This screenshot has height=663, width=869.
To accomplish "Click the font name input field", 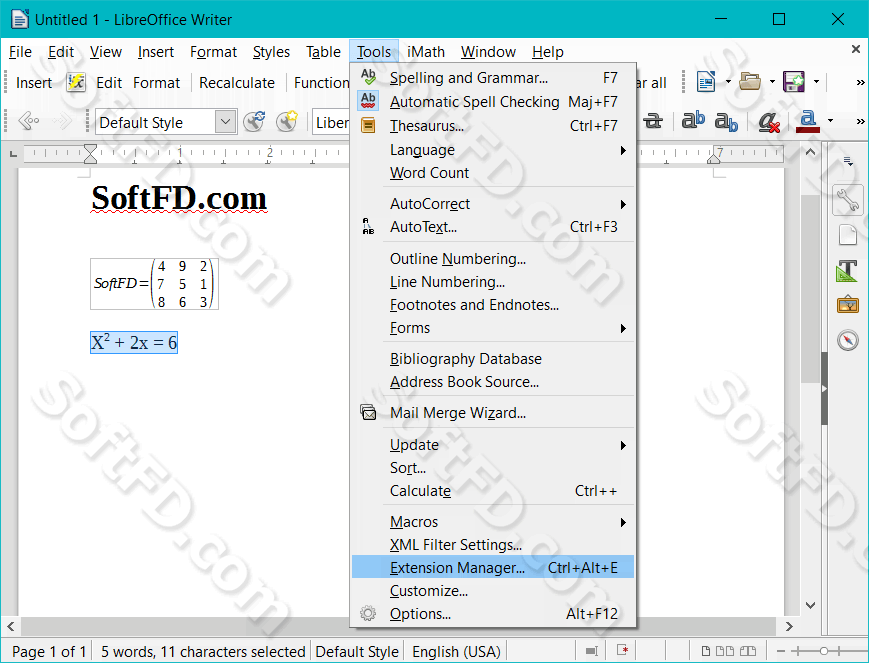I will click(x=331, y=122).
